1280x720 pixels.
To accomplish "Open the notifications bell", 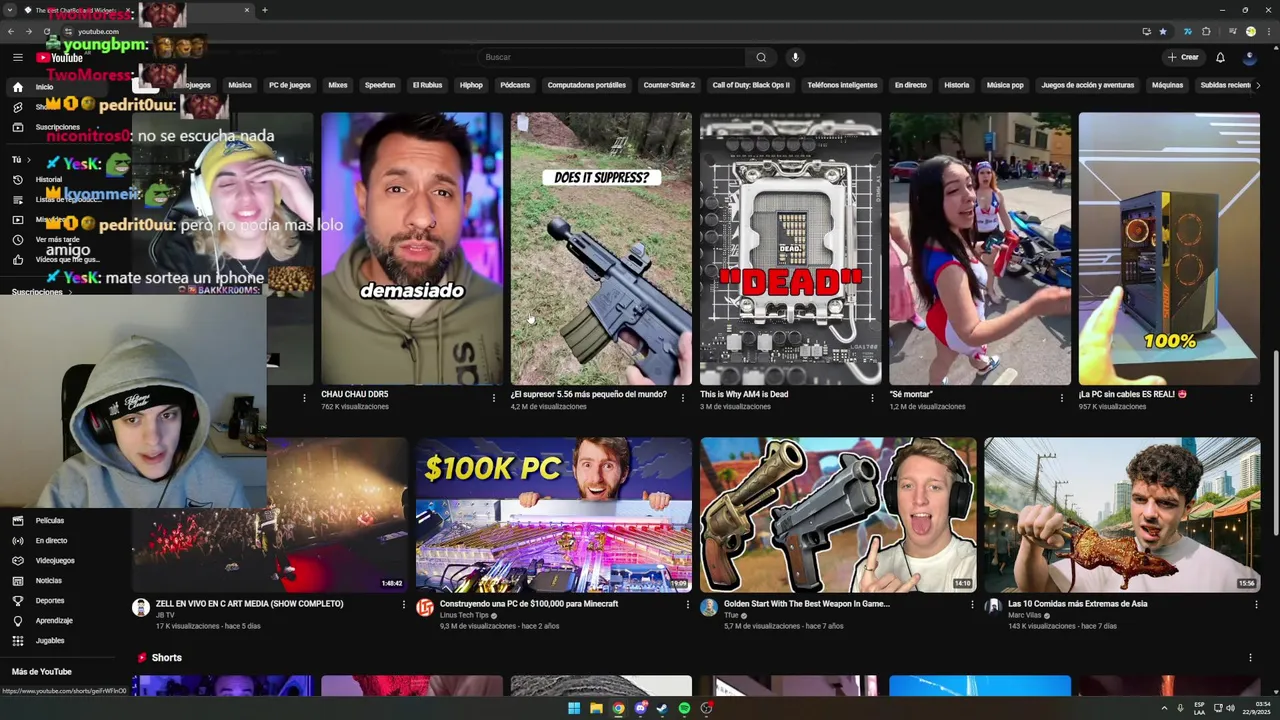I will tap(1220, 57).
